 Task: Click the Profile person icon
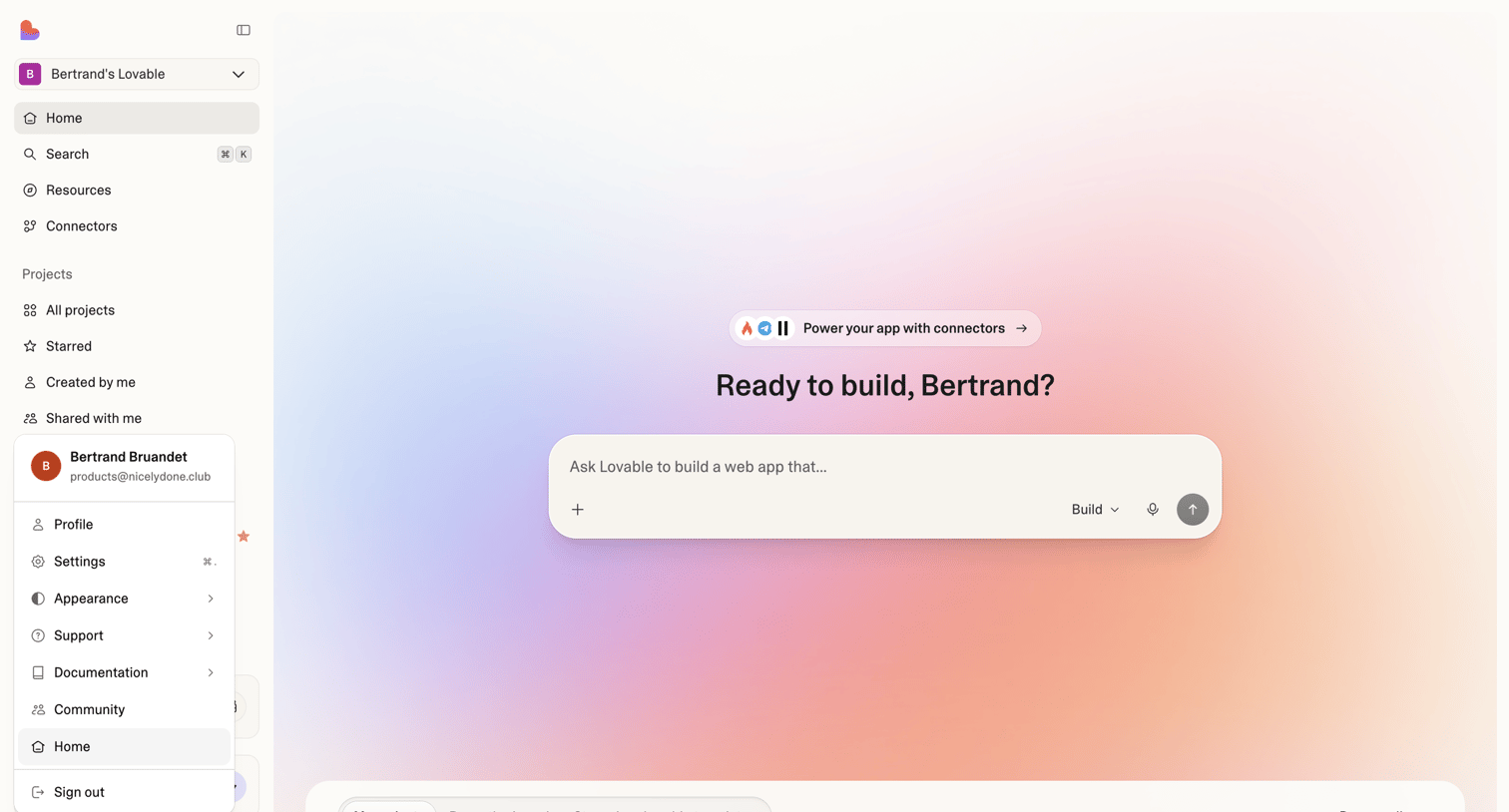(38, 525)
